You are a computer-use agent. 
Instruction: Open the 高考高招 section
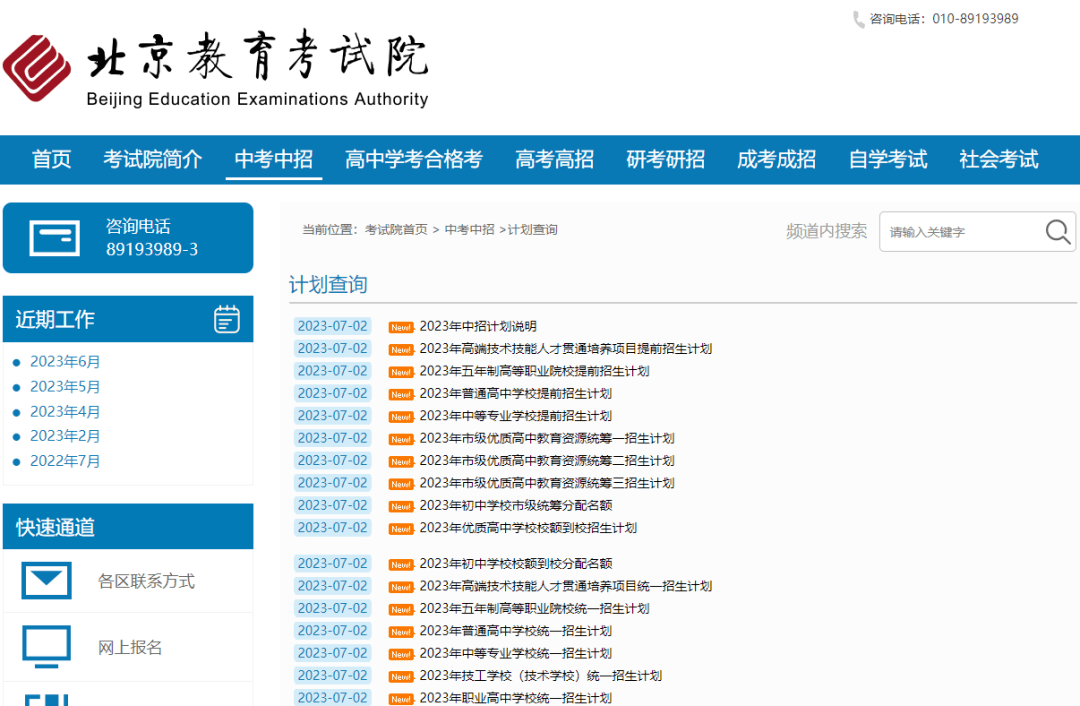(x=554, y=159)
